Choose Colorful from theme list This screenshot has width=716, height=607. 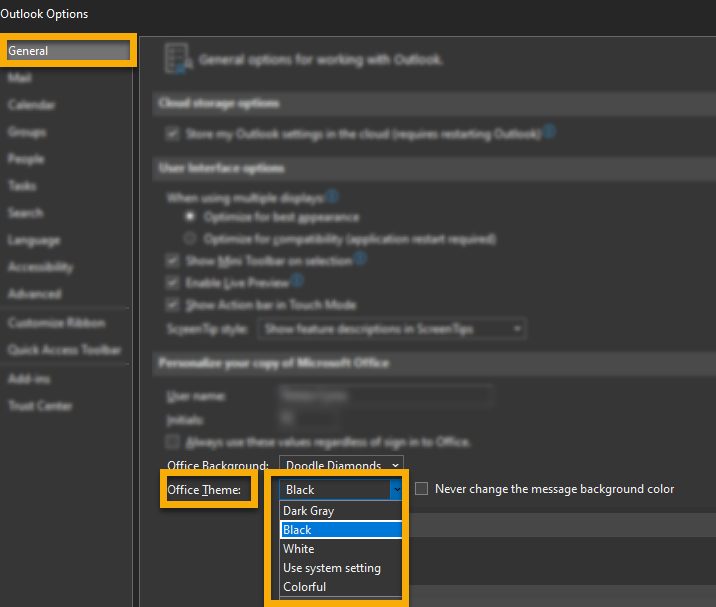tap(341, 587)
